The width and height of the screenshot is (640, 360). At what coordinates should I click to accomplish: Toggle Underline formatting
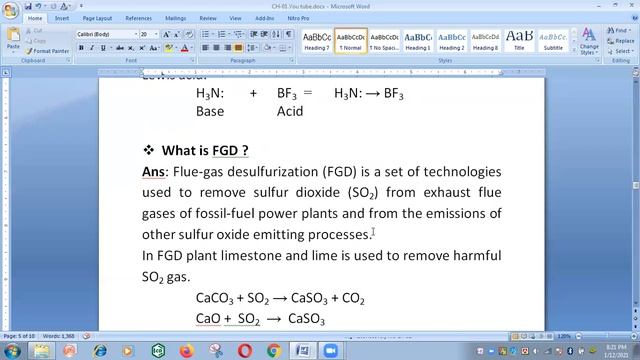(103, 48)
